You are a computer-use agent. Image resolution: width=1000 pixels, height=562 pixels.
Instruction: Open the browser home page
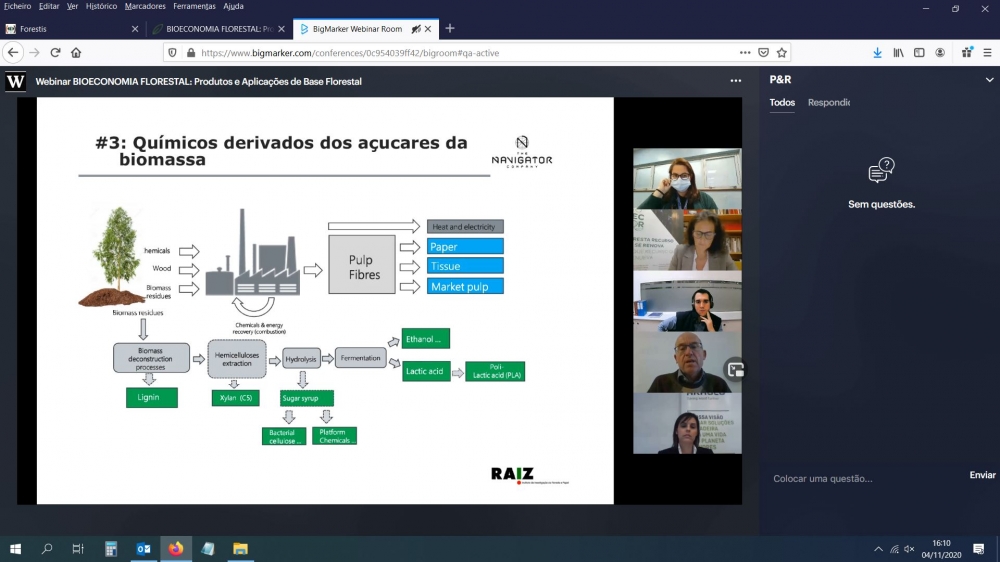click(x=76, y=53)
